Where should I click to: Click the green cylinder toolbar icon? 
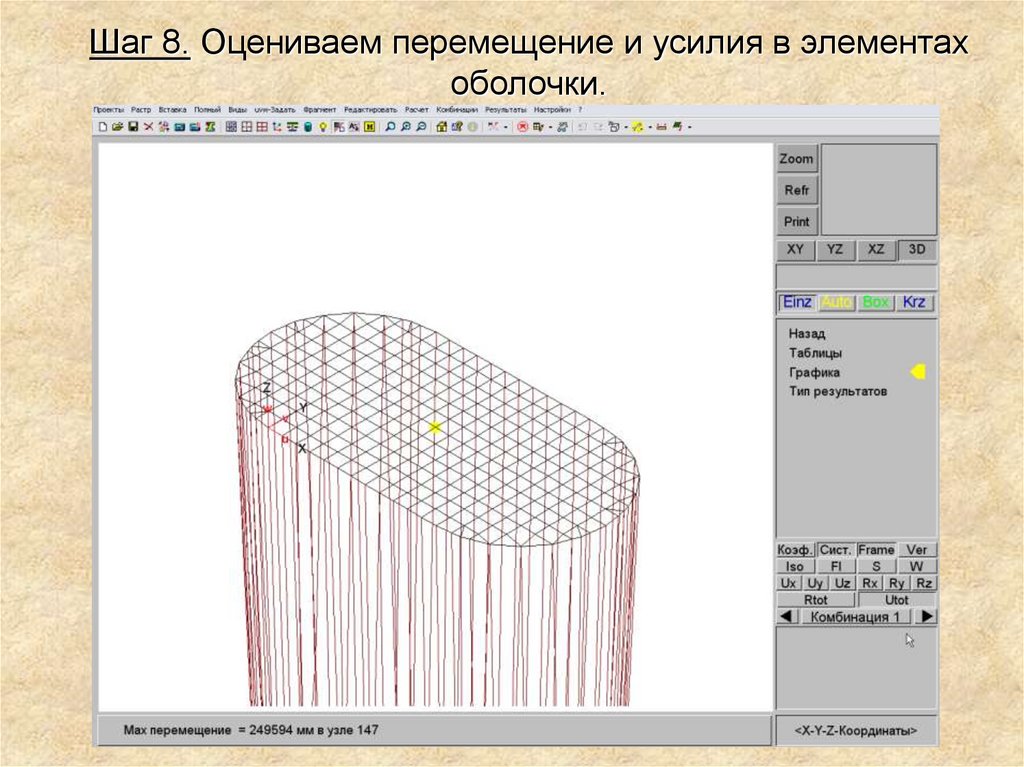308,127
